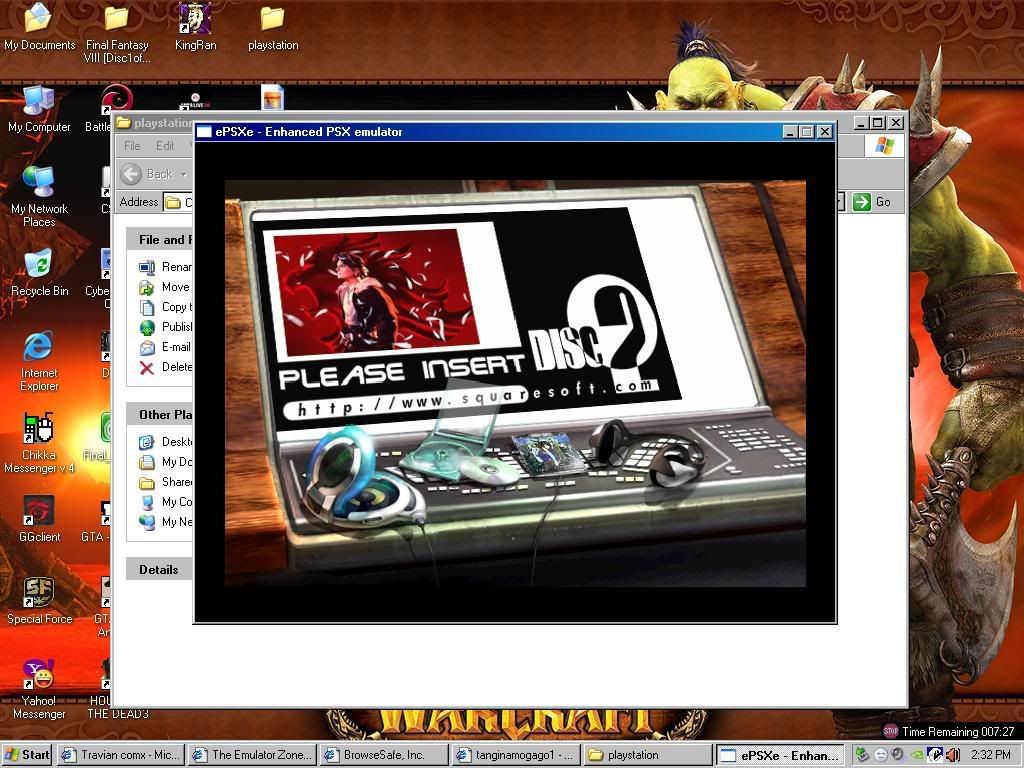
Task: Click the Delete file task link
Action: tap(176, 367)
